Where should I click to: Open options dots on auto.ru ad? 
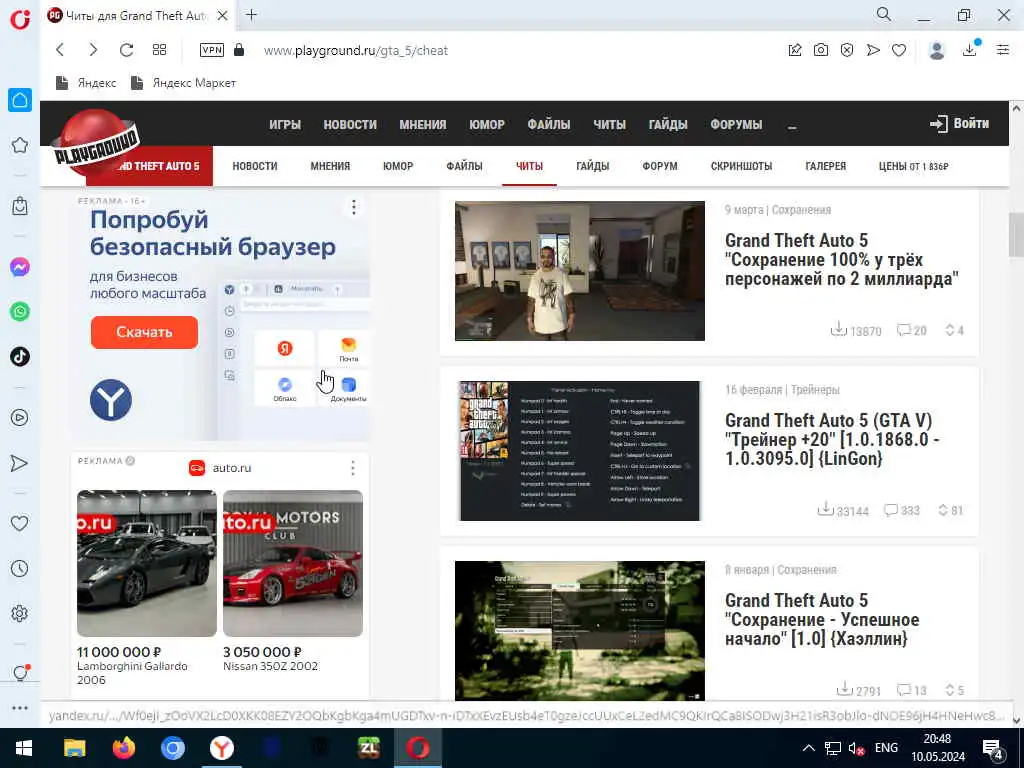(353, 468)
